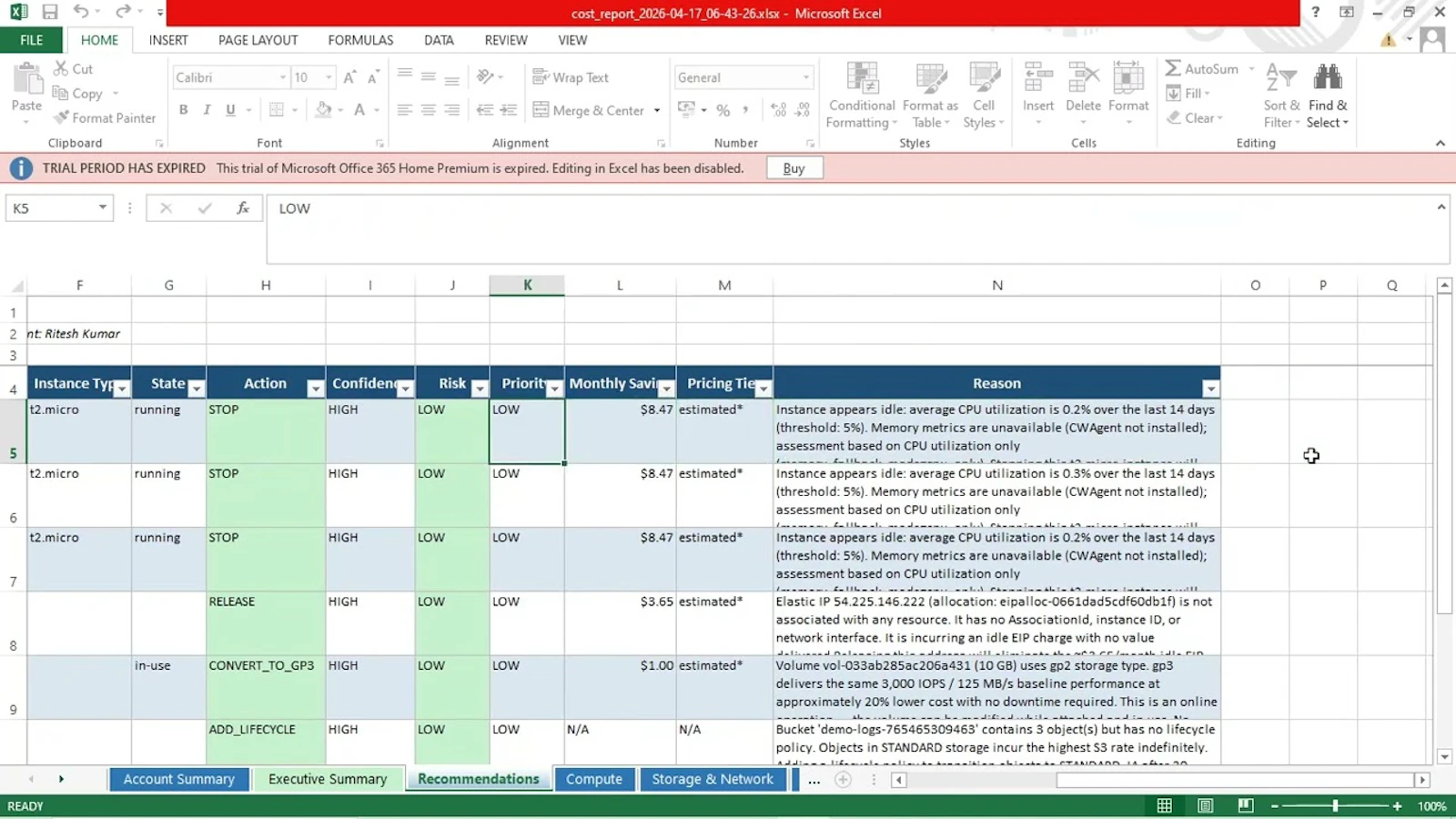Image resolution: width=1456 pixels, height=819 pixels.
Task: Click the Buy button in trial banner
Action: coord(794,168)
